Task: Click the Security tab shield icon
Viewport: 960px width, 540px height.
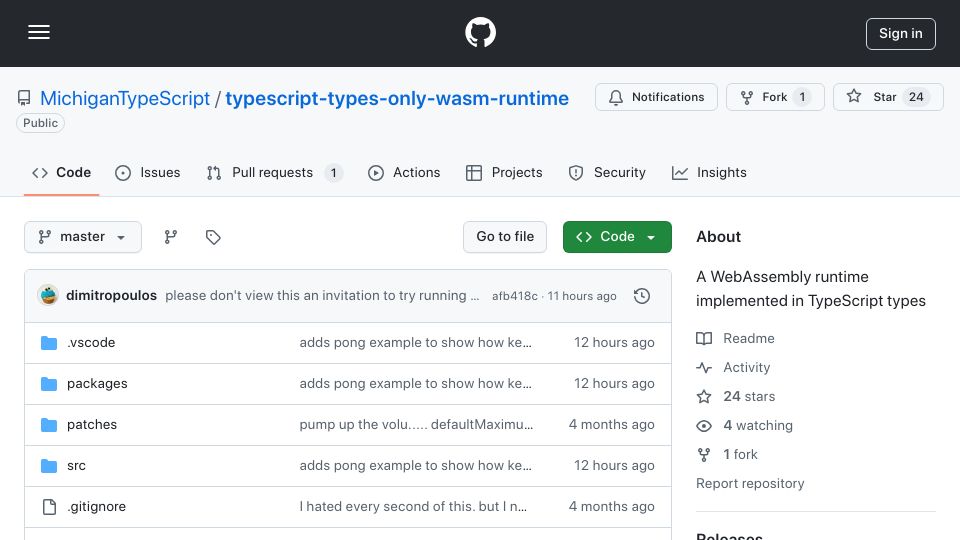Action: [576, 173]
